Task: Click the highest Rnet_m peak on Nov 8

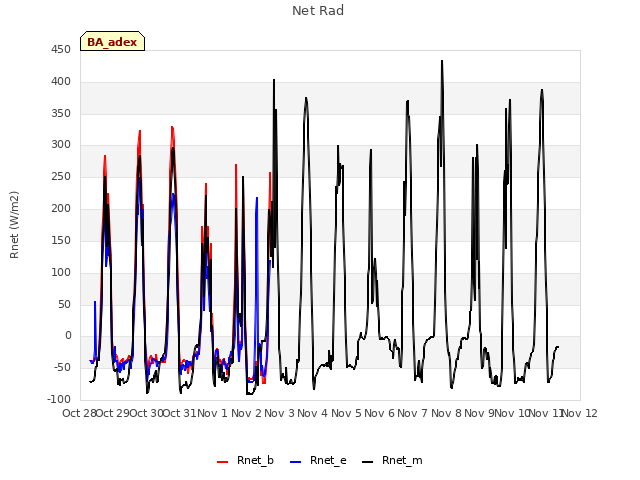Action: point(442,61)
